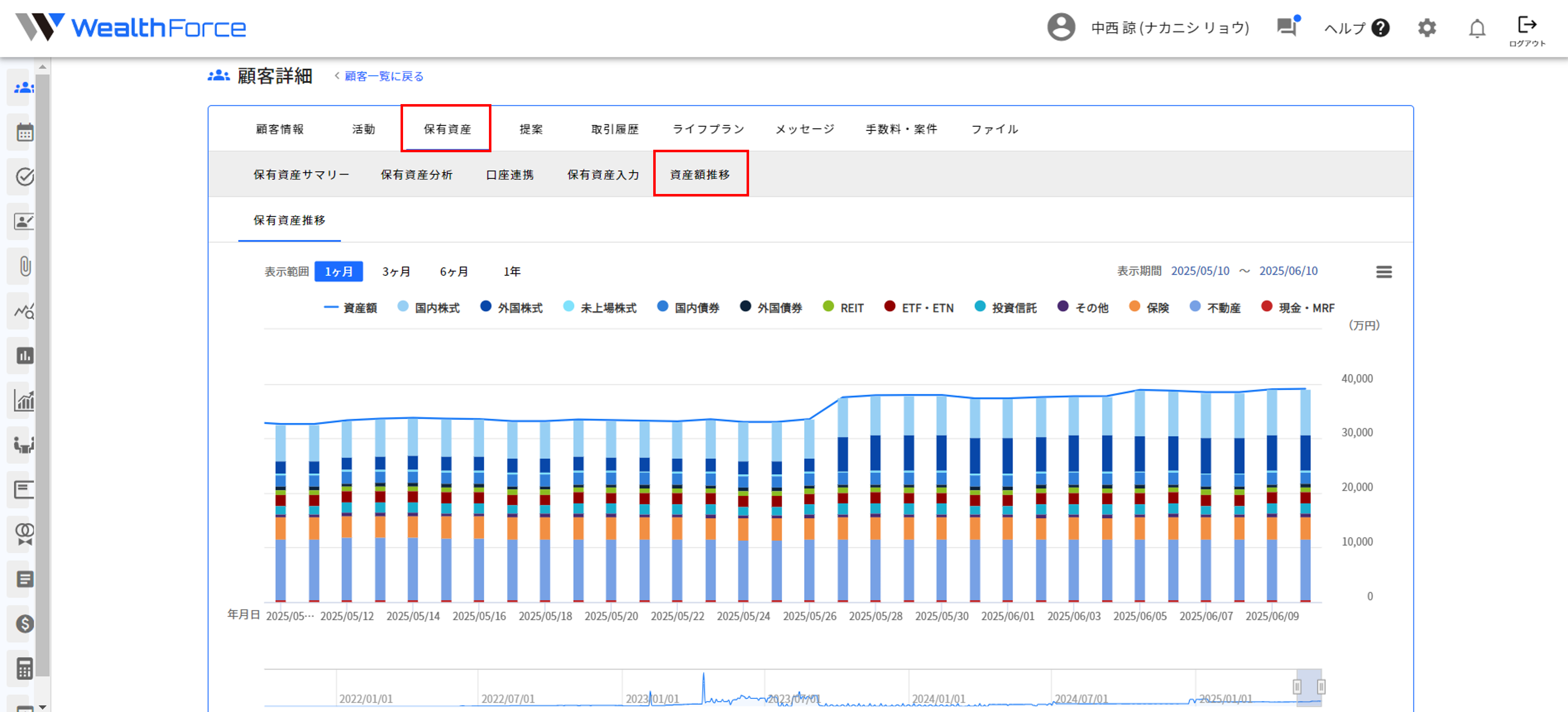Screen dimensions: 1568x712
Task: Toggle 国内株式 series in legend
Action: coord(428,308)
